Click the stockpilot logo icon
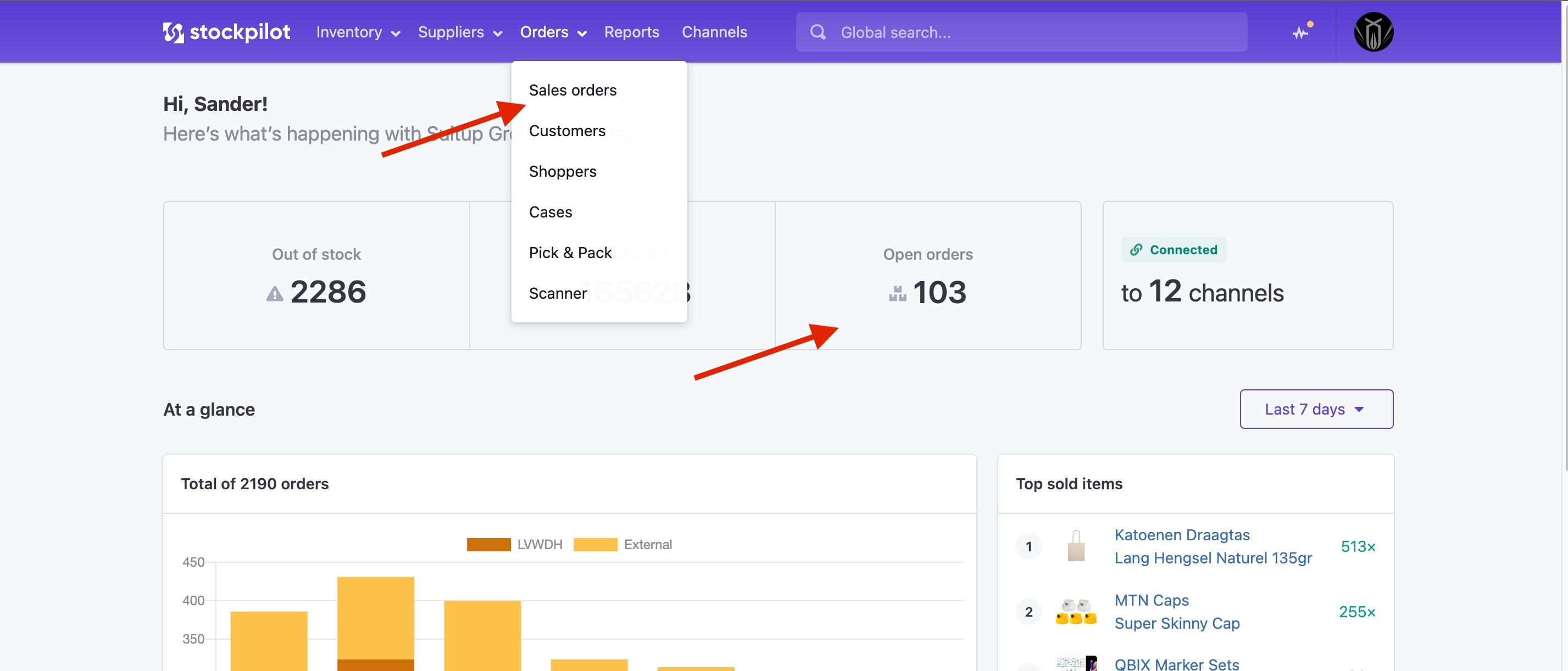The image size is (1568, 671). 173,32
